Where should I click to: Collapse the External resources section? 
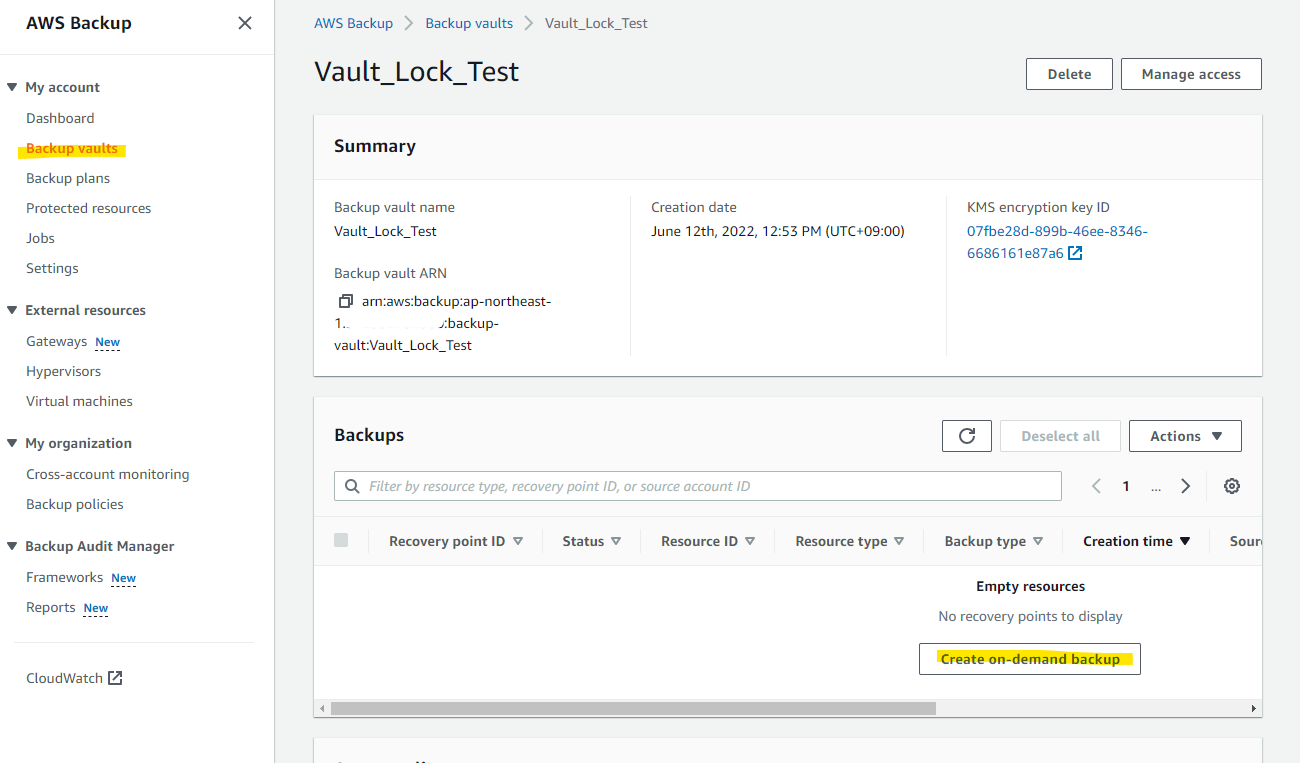tap(12, 310)
